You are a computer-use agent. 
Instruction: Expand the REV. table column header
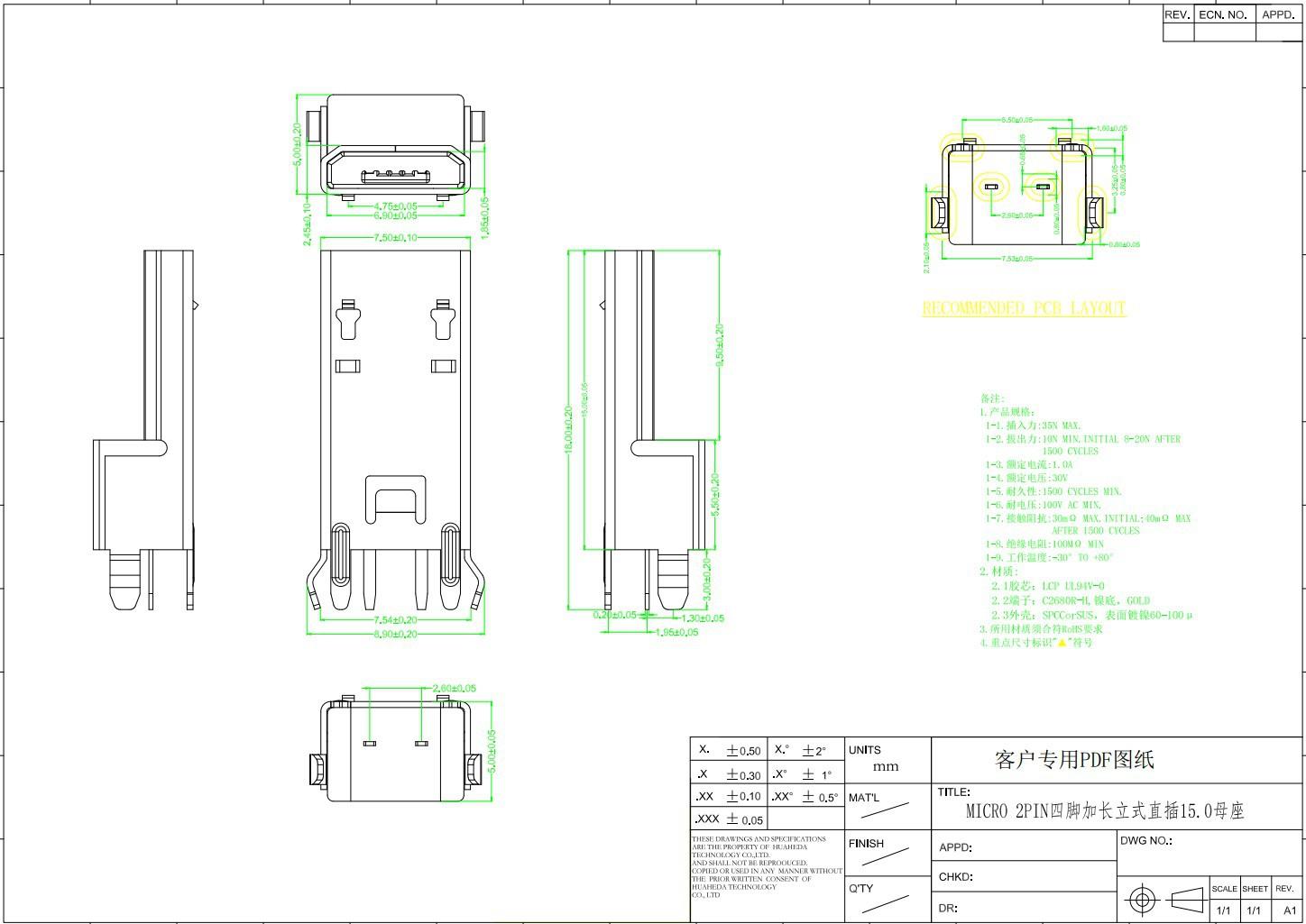(1177, 14)
